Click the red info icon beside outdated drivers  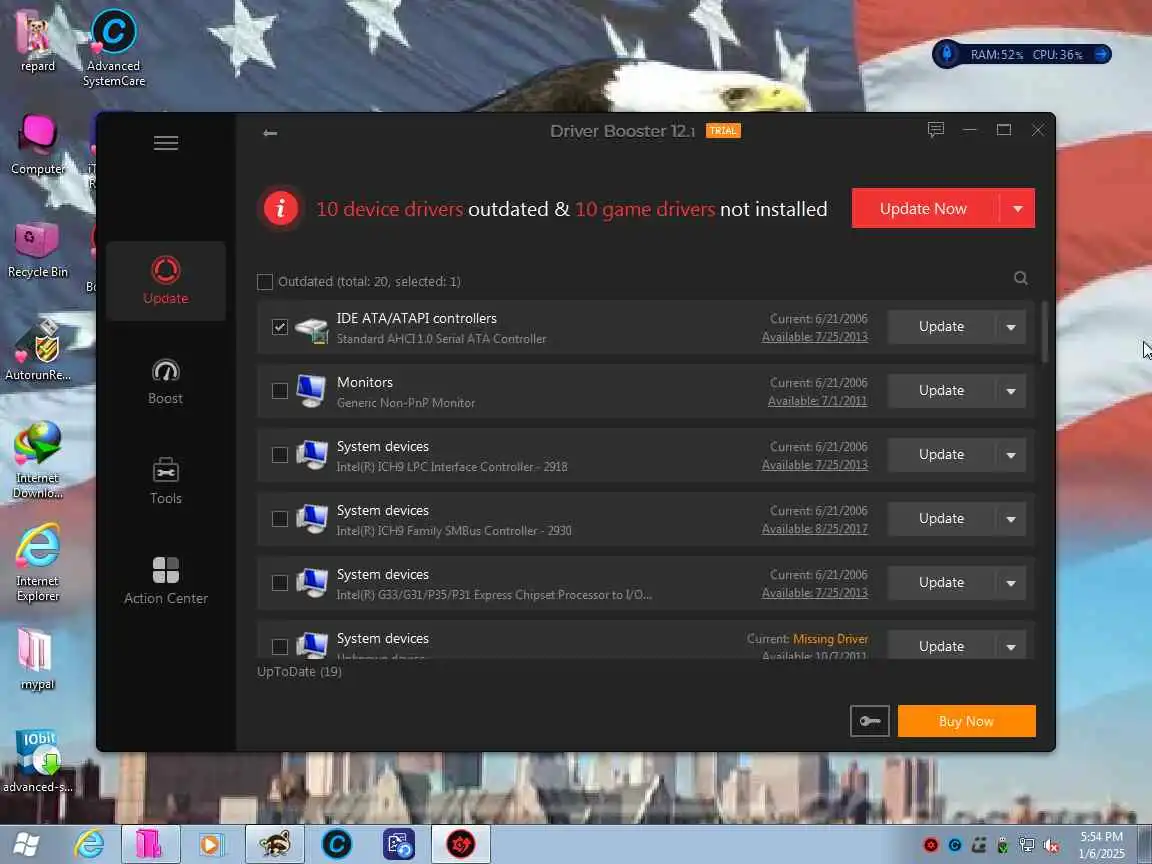pos(280,209)
